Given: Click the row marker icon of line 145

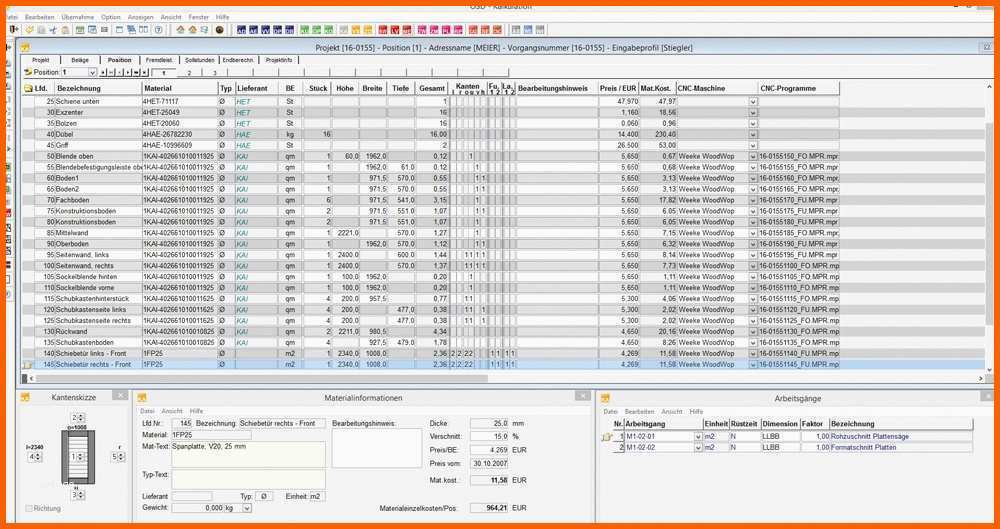Looking at the screenshot, I should [x=28, y=364].
